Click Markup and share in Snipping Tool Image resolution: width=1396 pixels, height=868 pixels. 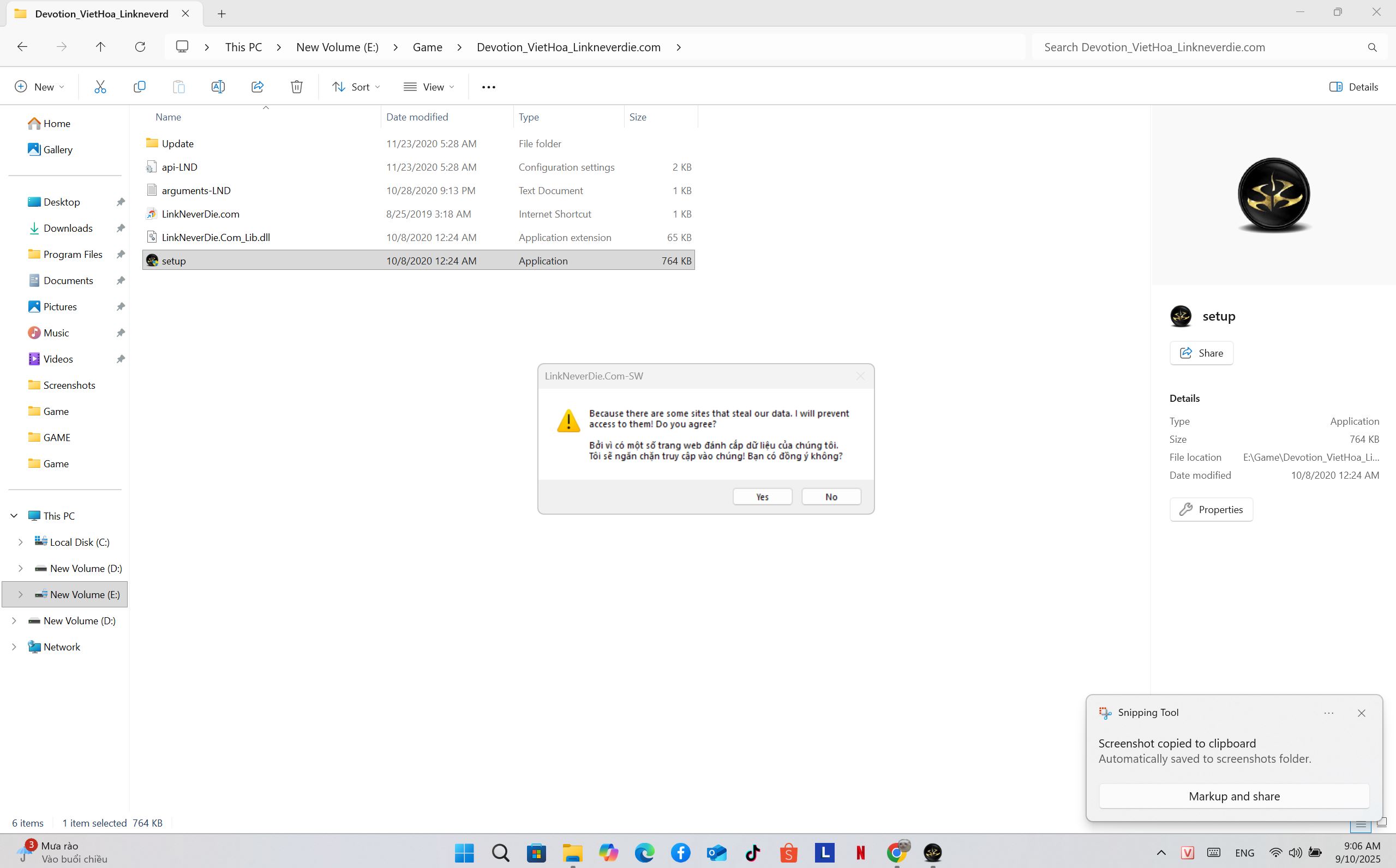tap(1233, 796)
